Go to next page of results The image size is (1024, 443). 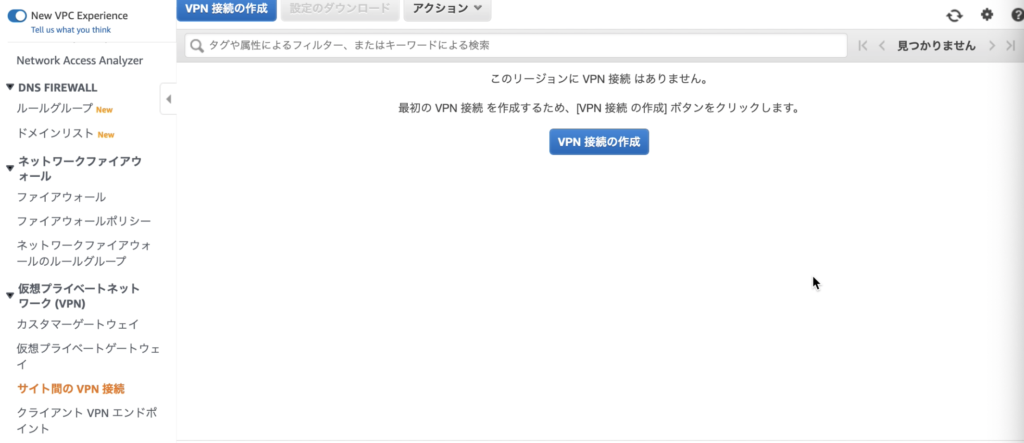pyautogui.click(x=991, y=46)
